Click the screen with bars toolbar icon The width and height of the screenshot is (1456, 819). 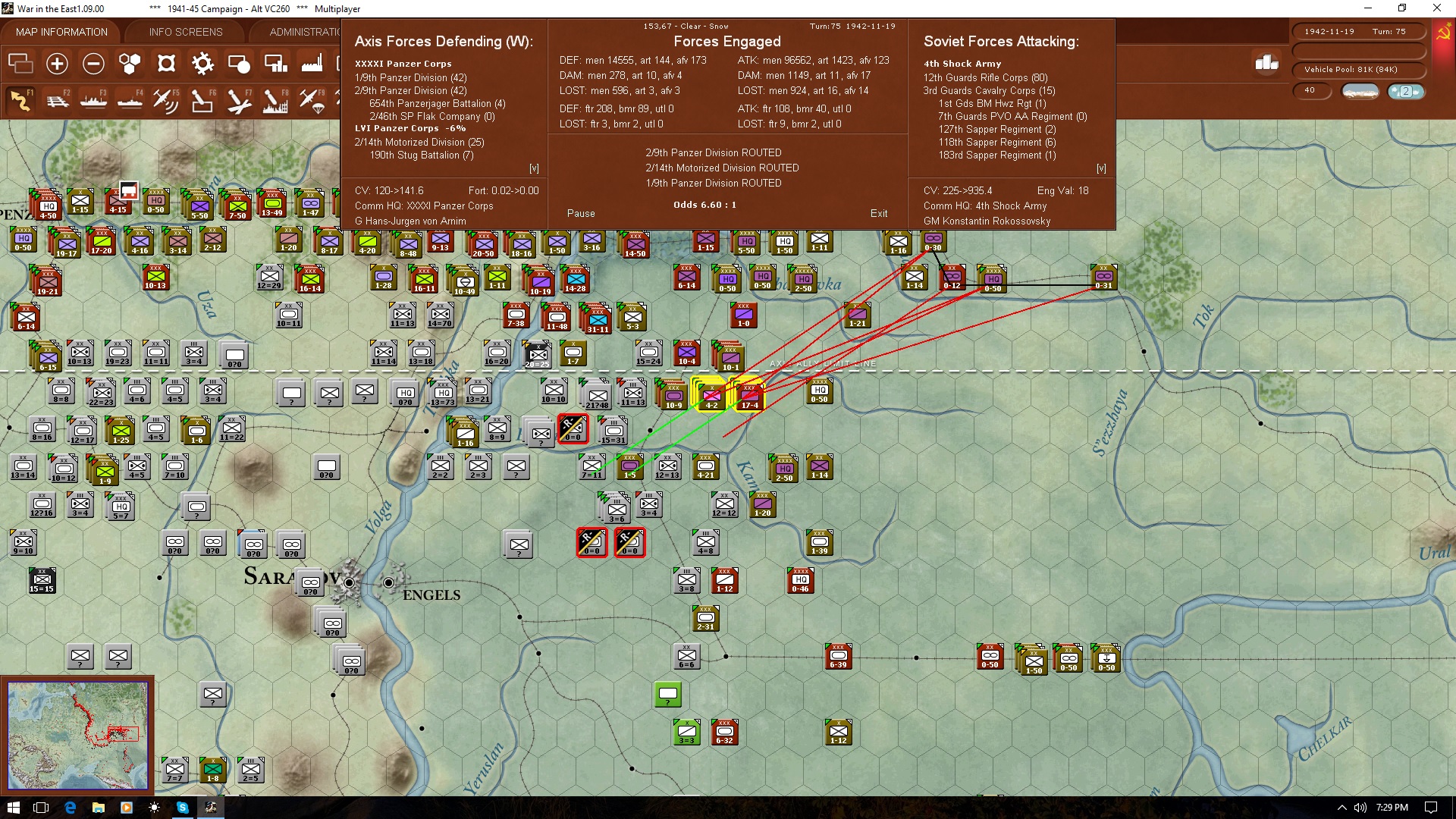(x=275, y=64)
